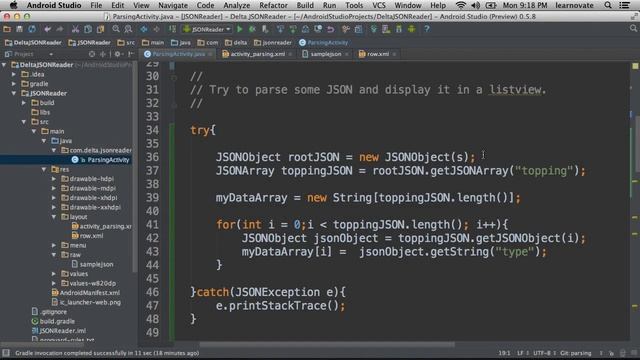Open the Navigate menu
This screenshot has height=360, width=640.
pyautogui.click(x=173, y=5)
